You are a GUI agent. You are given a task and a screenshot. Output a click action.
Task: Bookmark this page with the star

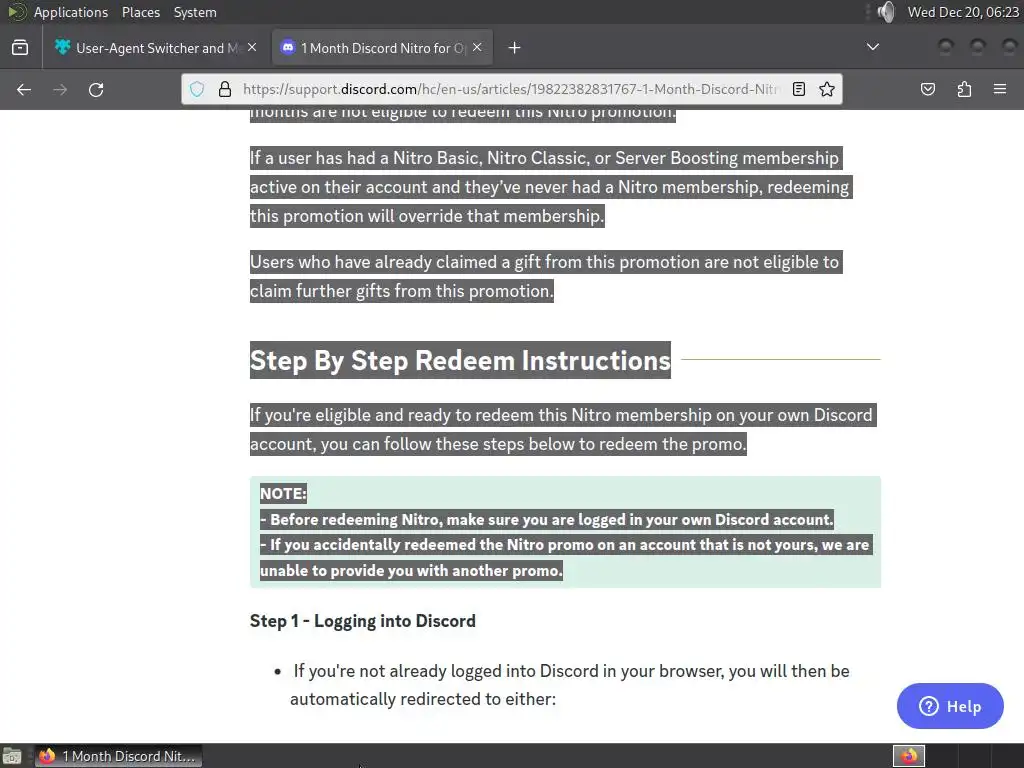click(x=827, y=89)
